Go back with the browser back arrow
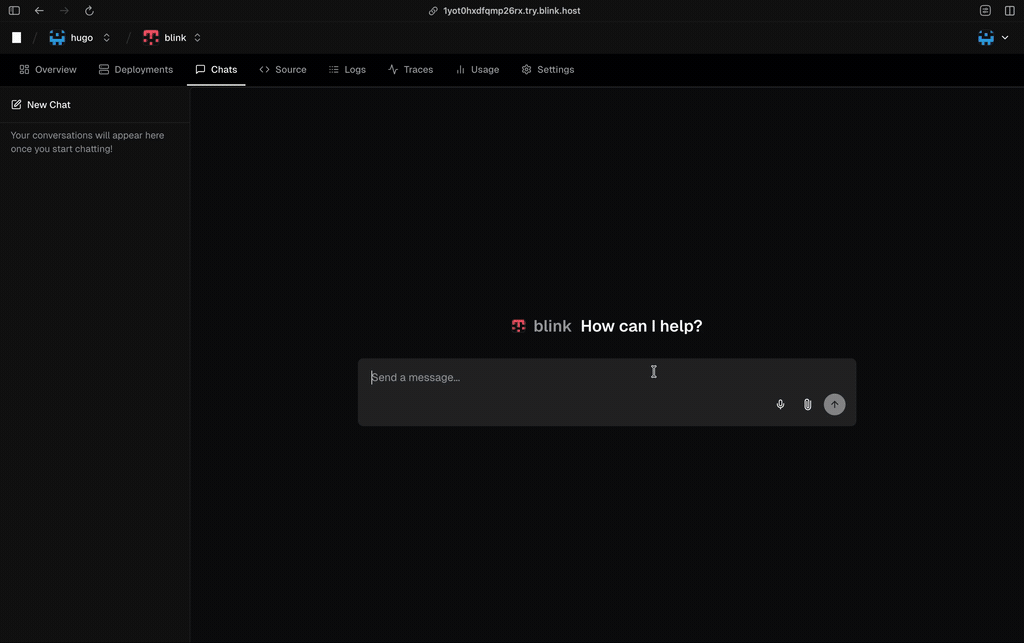 (39, 11)
